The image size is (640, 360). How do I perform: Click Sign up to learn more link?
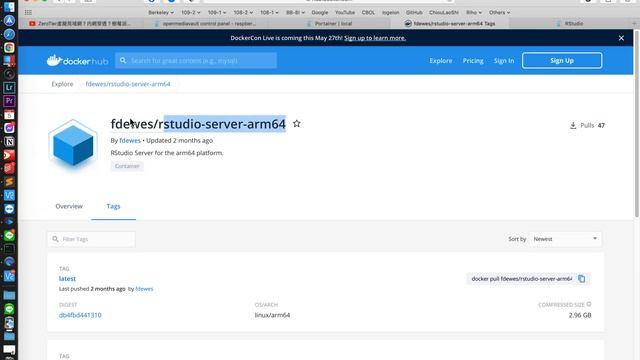(375, 38)
